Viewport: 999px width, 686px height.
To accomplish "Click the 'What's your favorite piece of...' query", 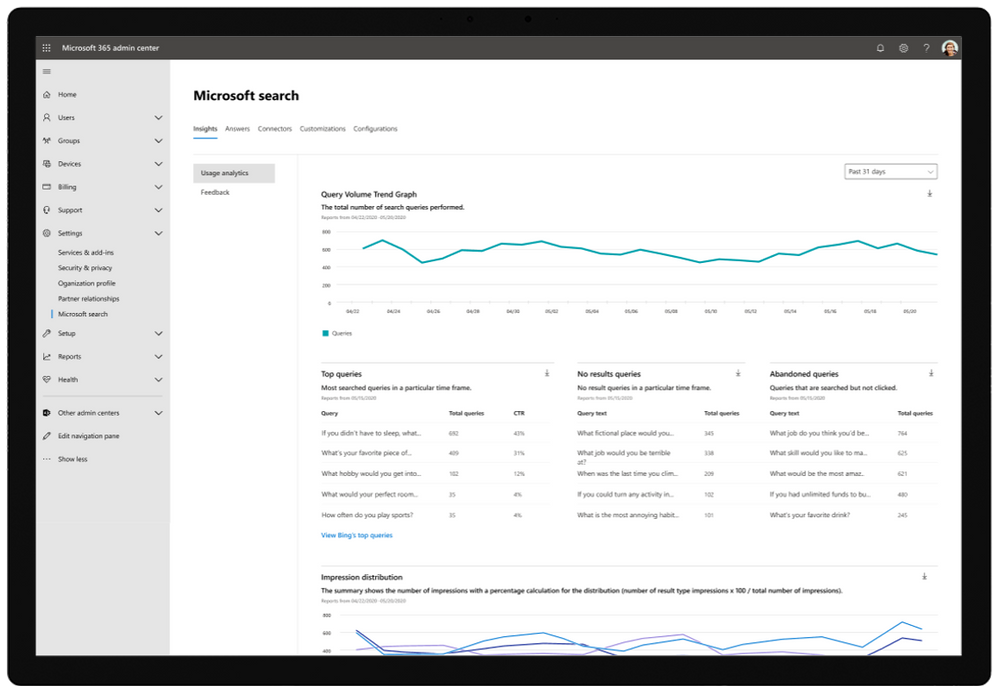I will [x=366, y=453].
